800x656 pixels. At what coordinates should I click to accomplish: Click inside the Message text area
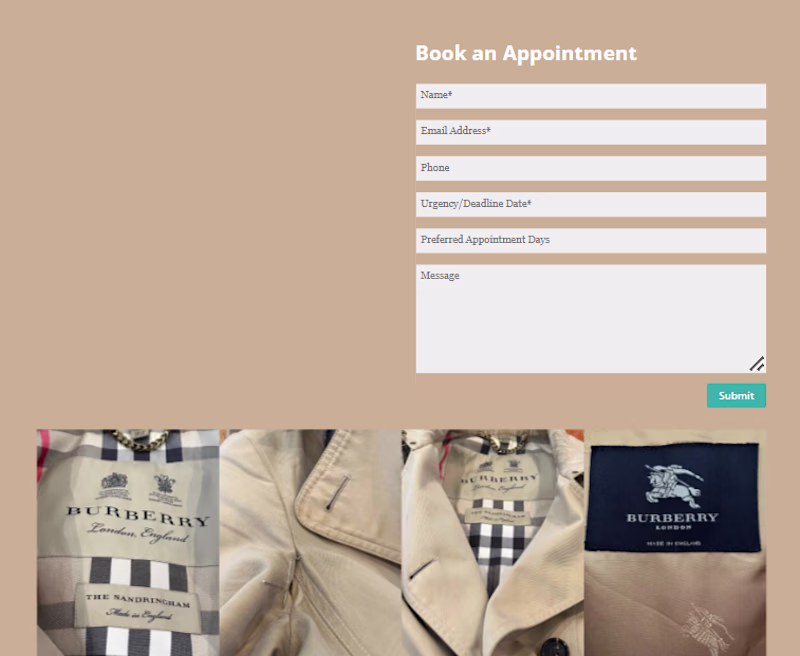(591, 319)
